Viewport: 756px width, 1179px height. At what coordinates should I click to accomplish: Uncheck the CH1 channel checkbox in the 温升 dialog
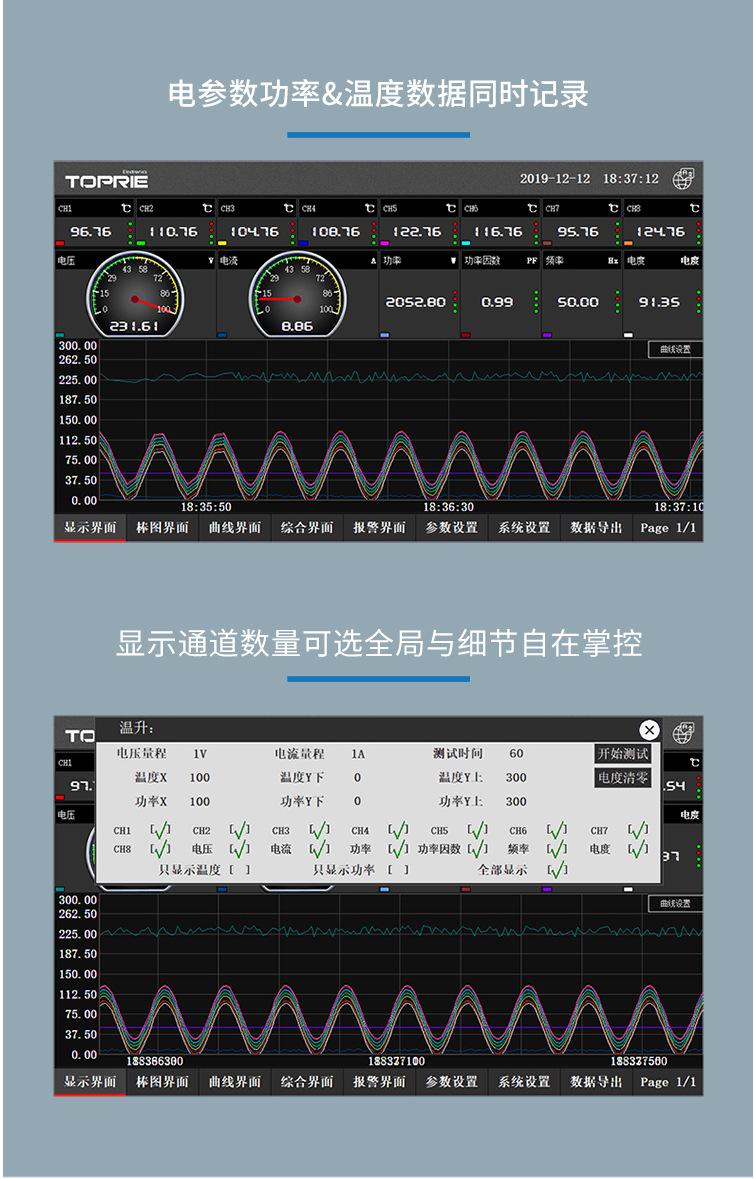pos(160,830)
